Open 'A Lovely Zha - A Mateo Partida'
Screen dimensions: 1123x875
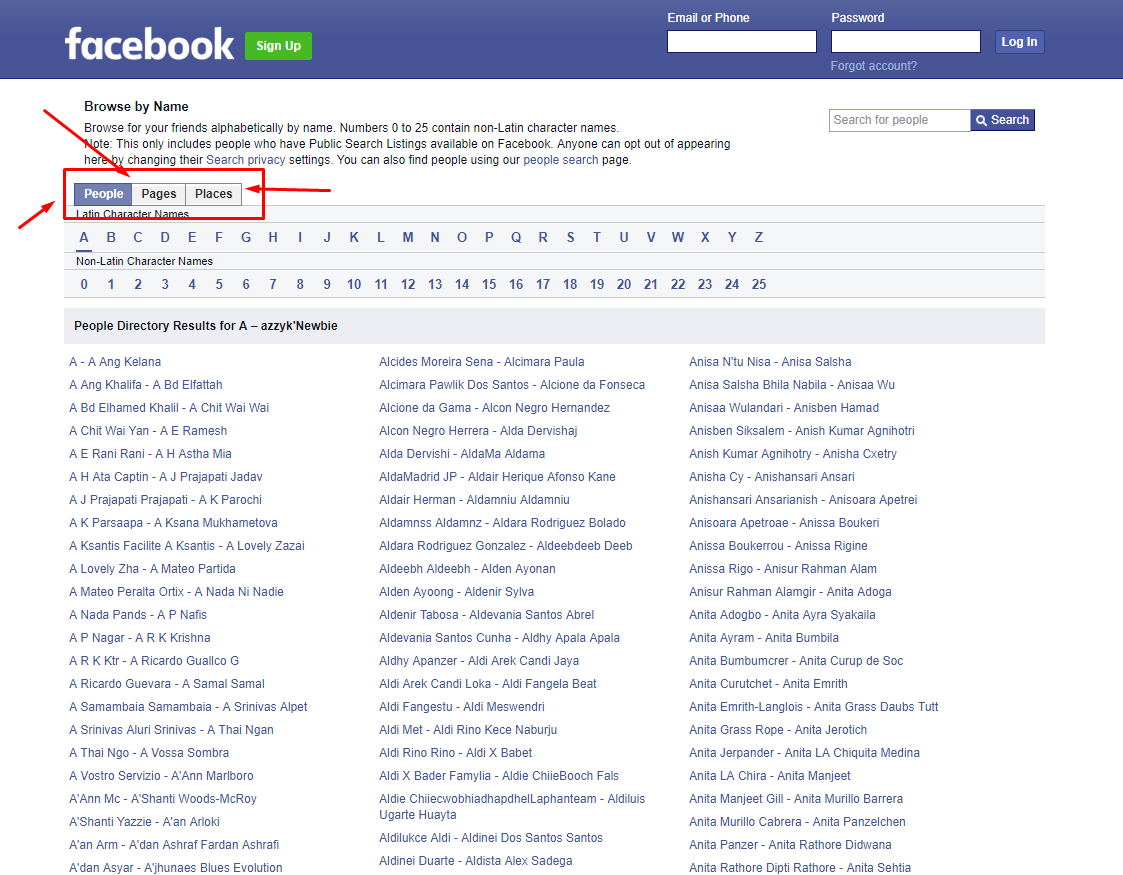click(153, 569)
